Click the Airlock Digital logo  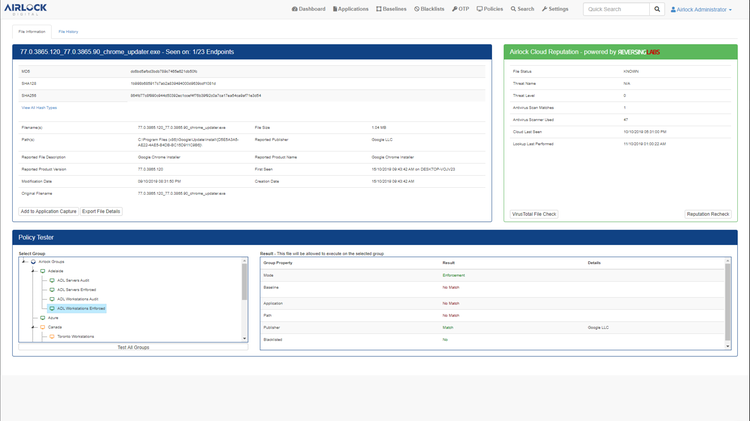tap(26, 9)
